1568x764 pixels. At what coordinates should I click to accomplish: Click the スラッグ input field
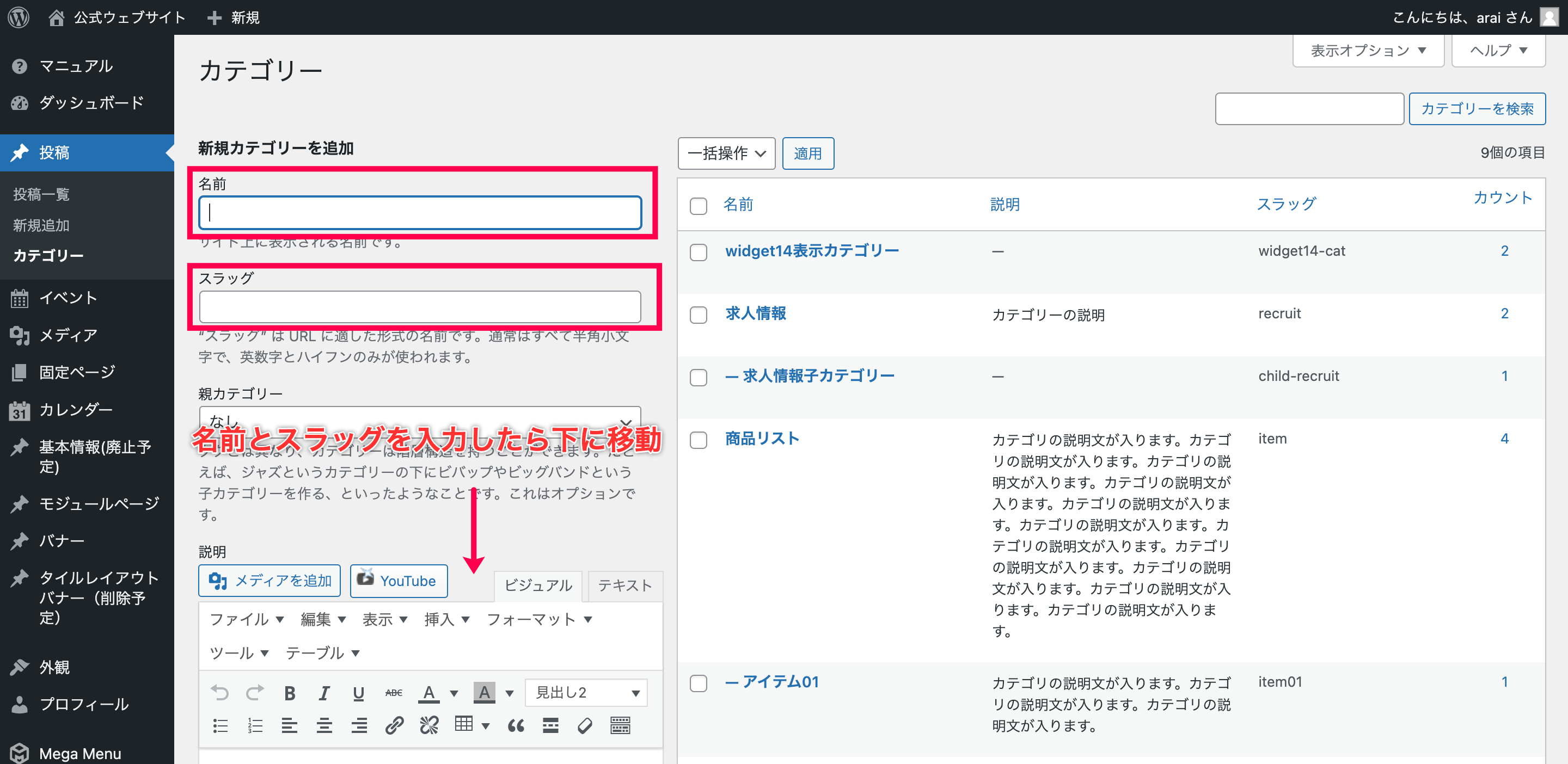tap(419, 307)
